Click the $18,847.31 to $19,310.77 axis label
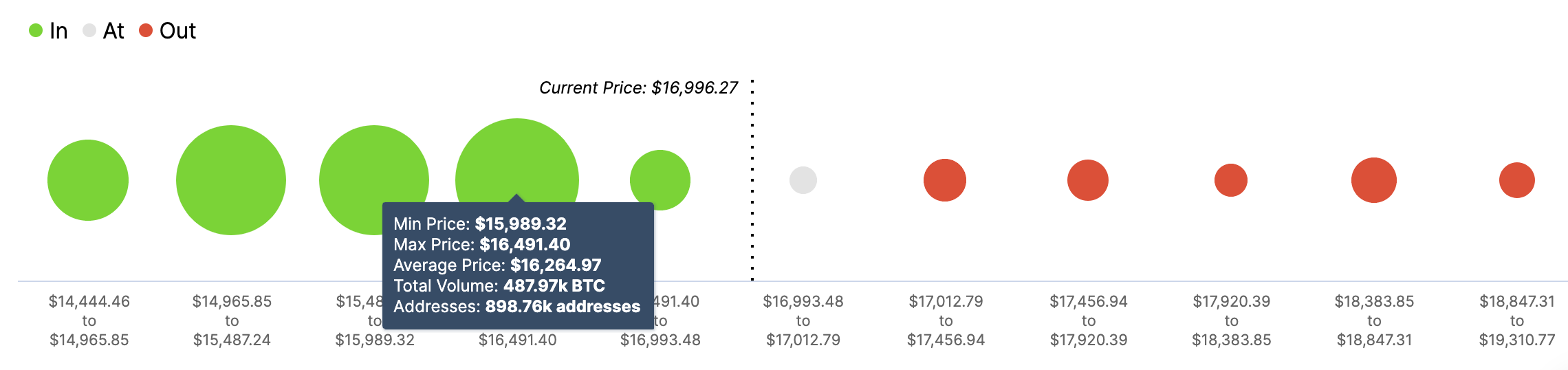 (x=1517, y=320)
